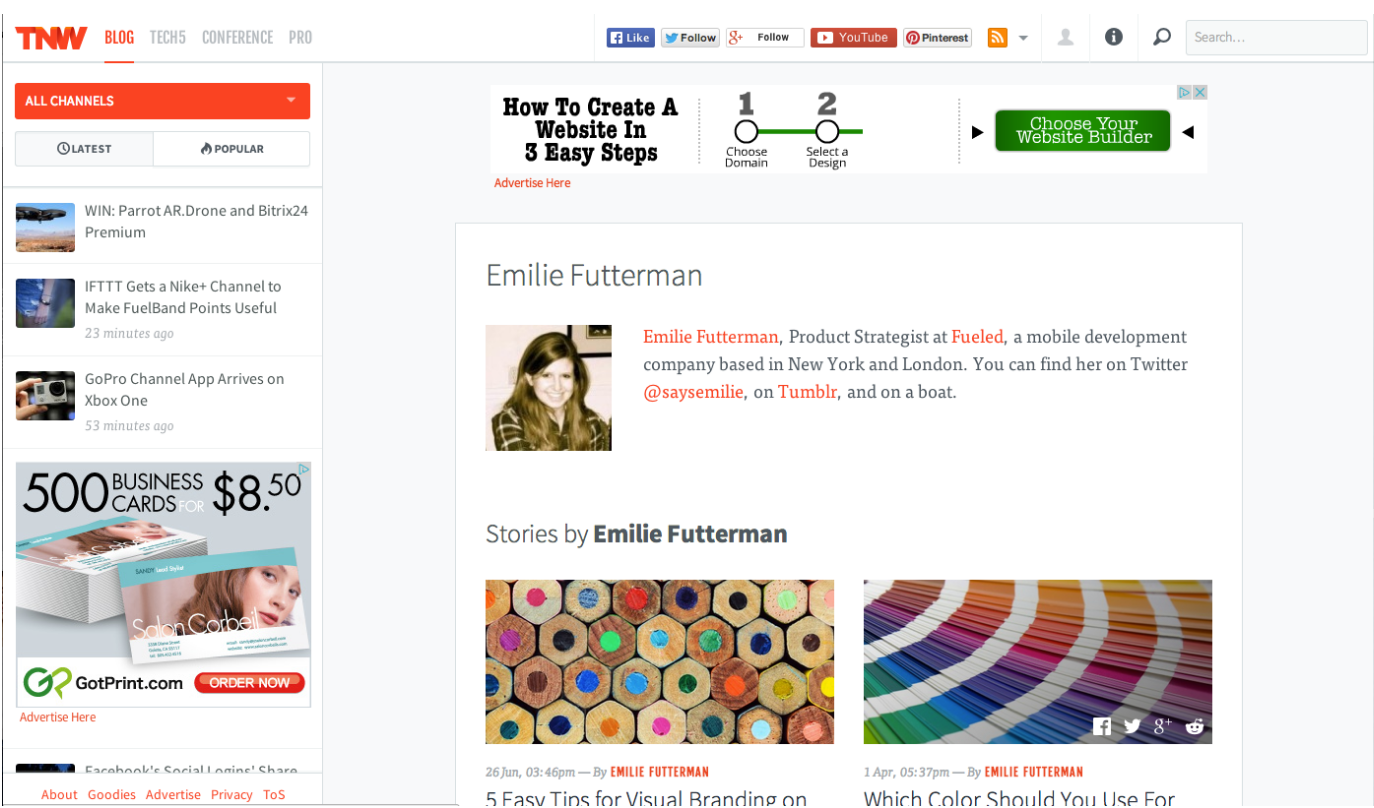1374x808 pixels.
Task: Expand the ALL CHANNELS dropdown
Action: 162,101
